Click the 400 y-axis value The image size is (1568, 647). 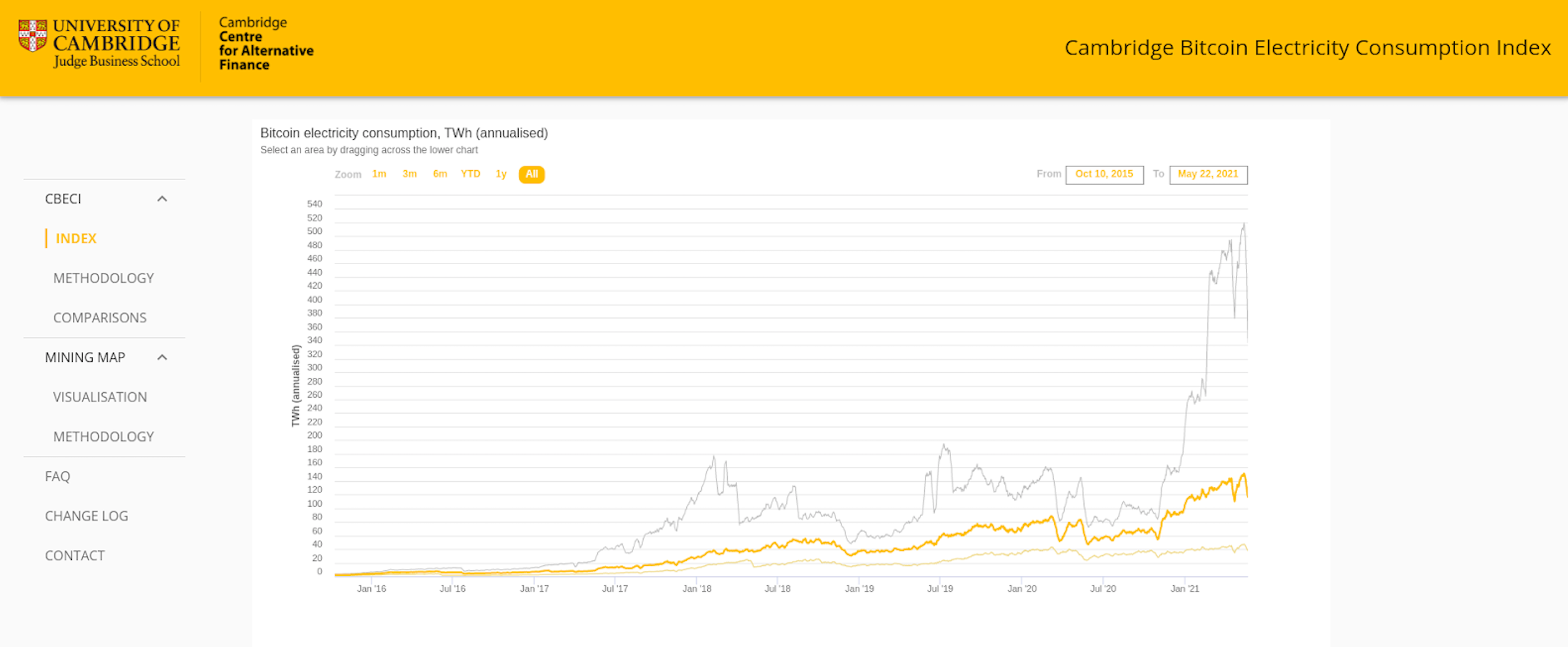point(315,299)
